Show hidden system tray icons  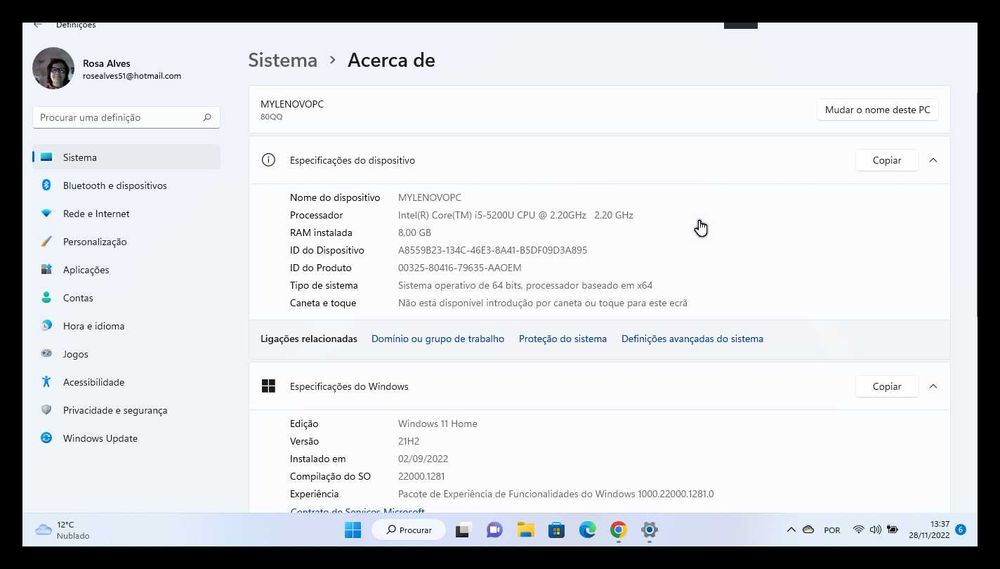click(x=791, y=529)
